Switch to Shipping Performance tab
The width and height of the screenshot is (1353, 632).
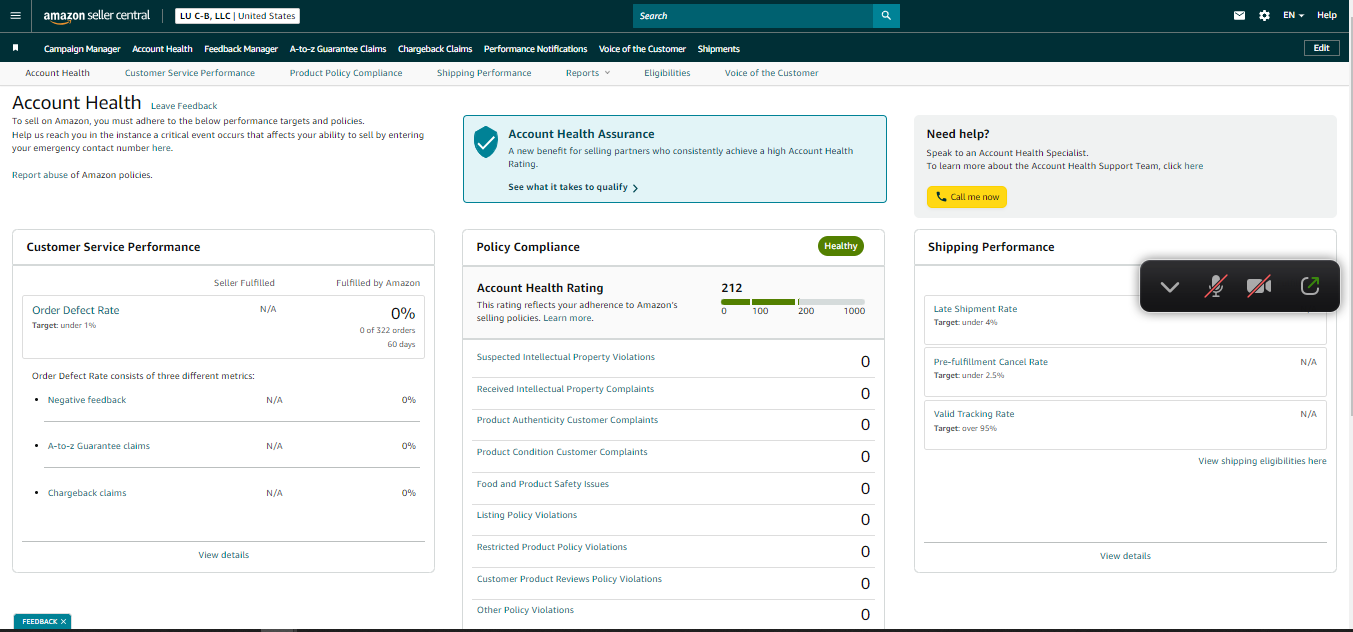(484, 73)
